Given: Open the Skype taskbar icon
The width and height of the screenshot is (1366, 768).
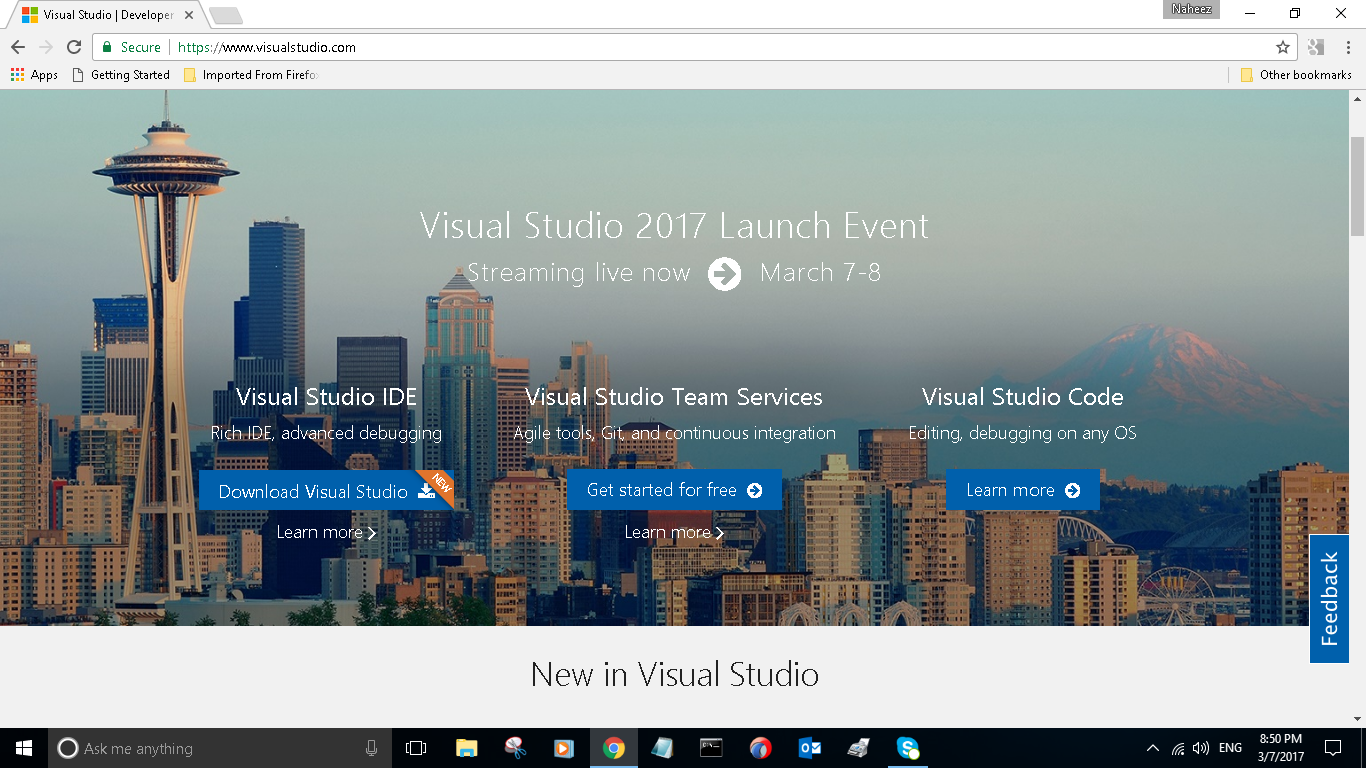Looking at the screenshot, I should point(908,748).
